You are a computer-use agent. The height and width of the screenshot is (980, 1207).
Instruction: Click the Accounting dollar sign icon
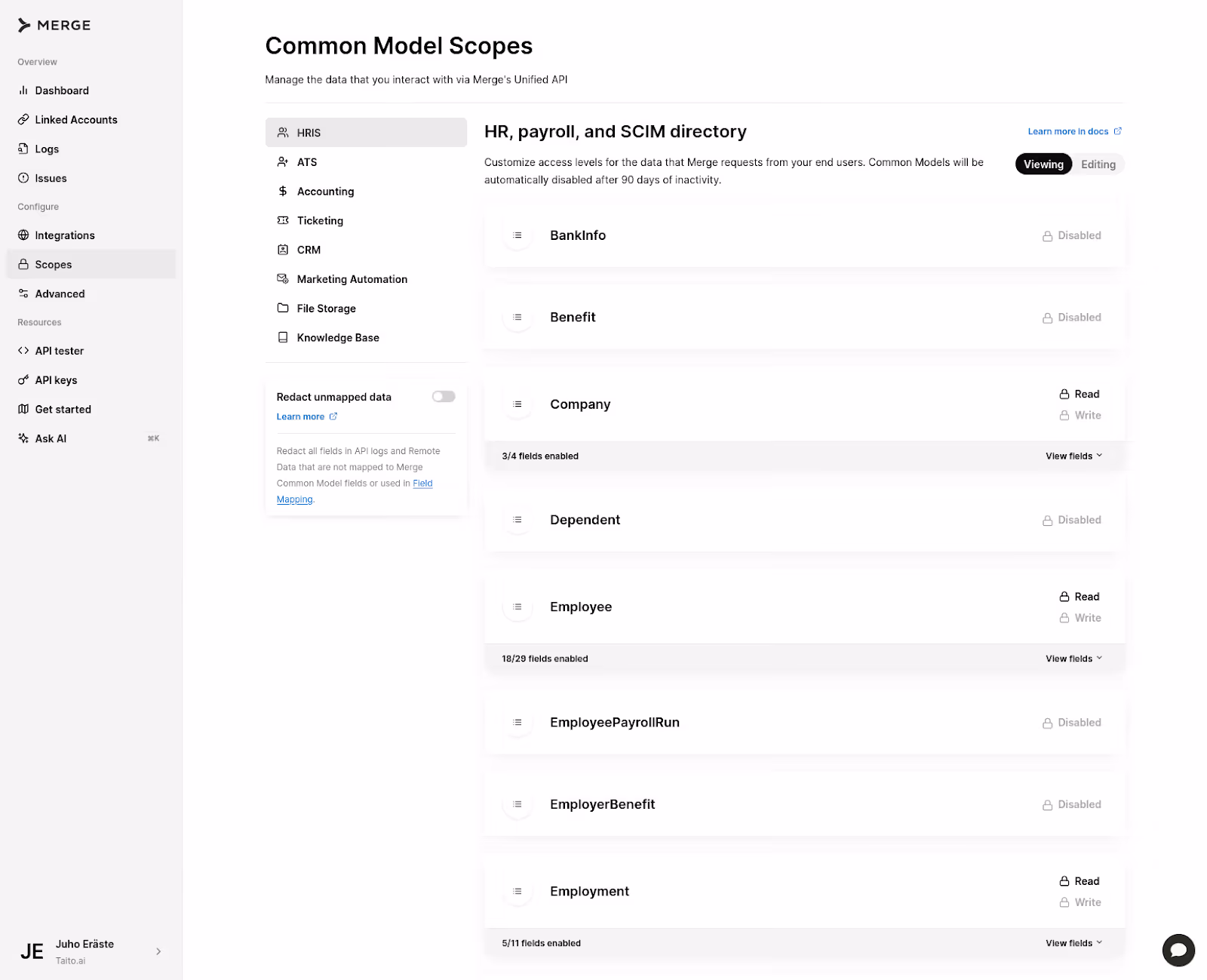tap(283, 192)
